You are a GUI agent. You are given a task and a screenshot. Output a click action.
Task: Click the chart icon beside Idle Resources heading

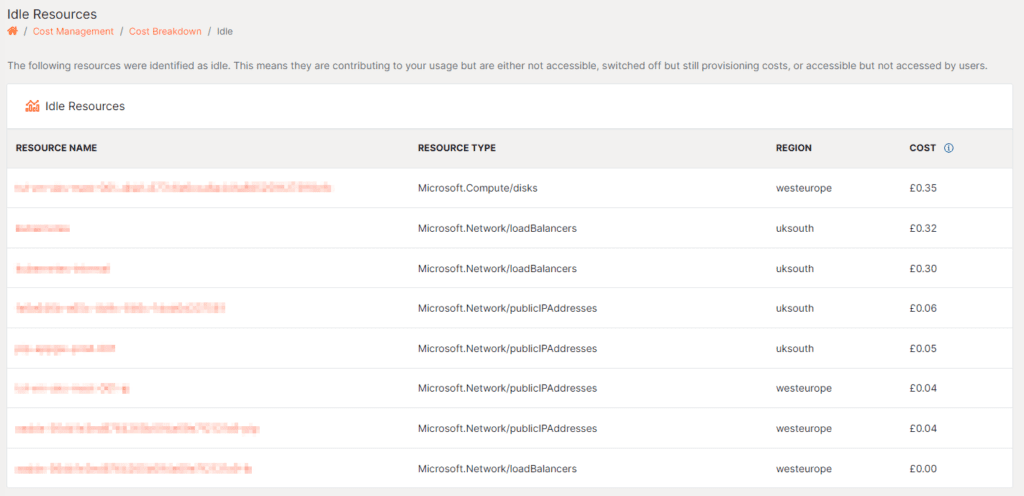(32, 106)
